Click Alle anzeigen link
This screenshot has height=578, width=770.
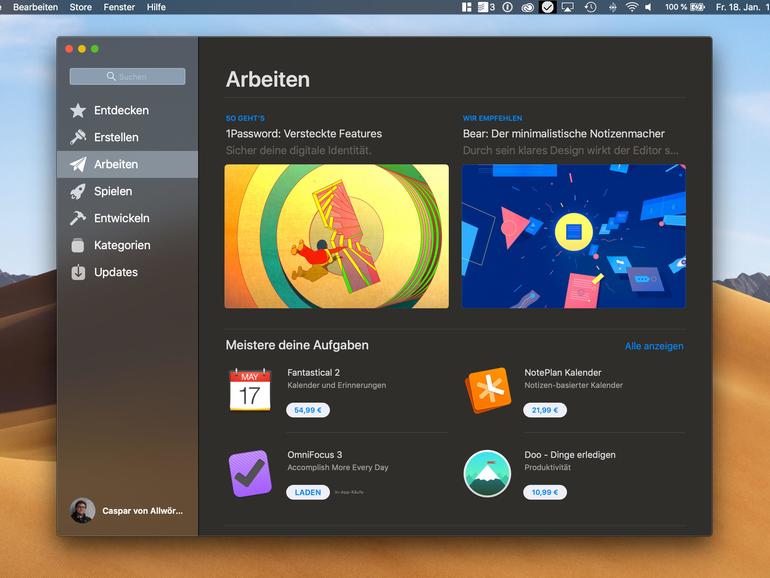[654, 346]
